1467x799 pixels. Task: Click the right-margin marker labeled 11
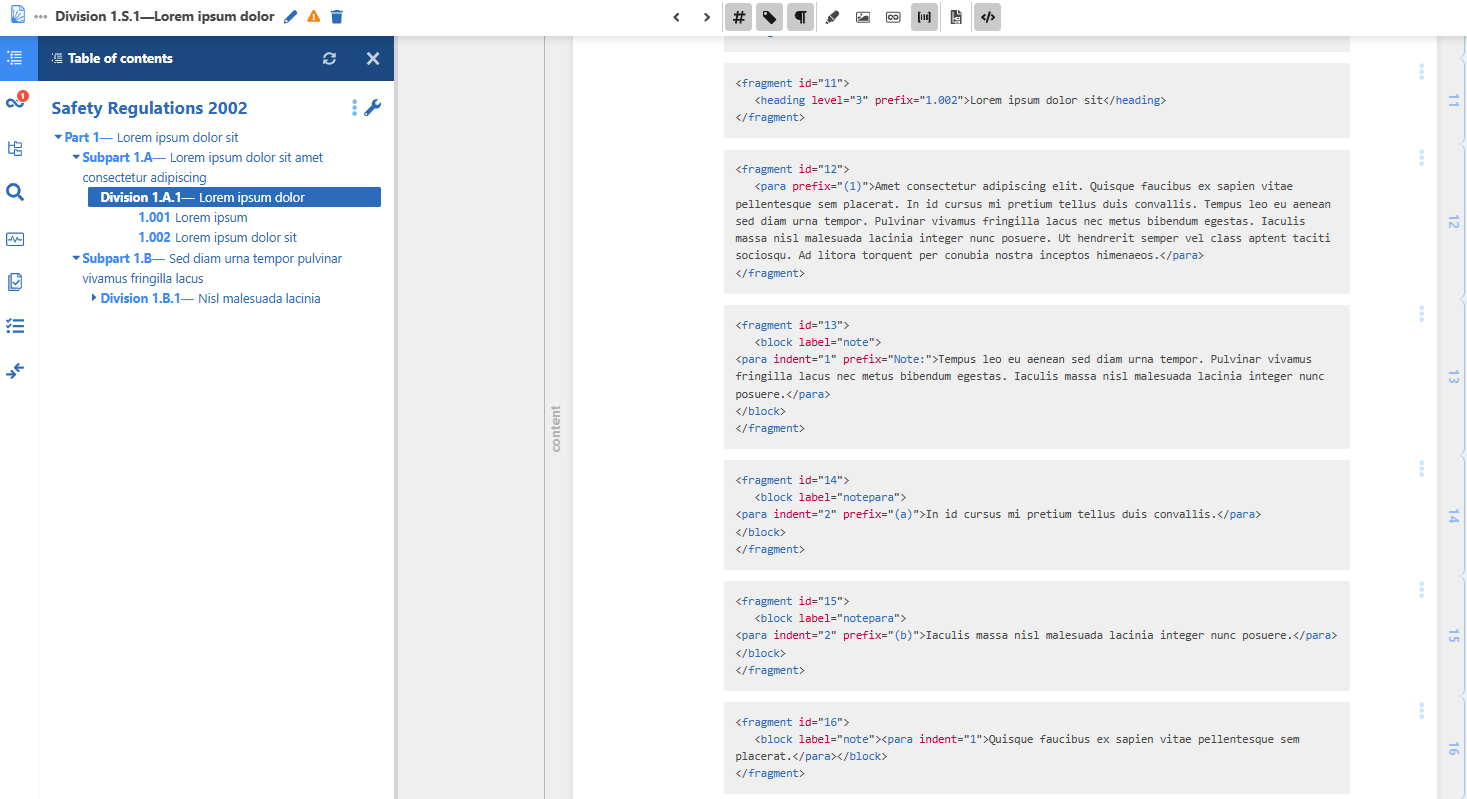click(1453, 100)
